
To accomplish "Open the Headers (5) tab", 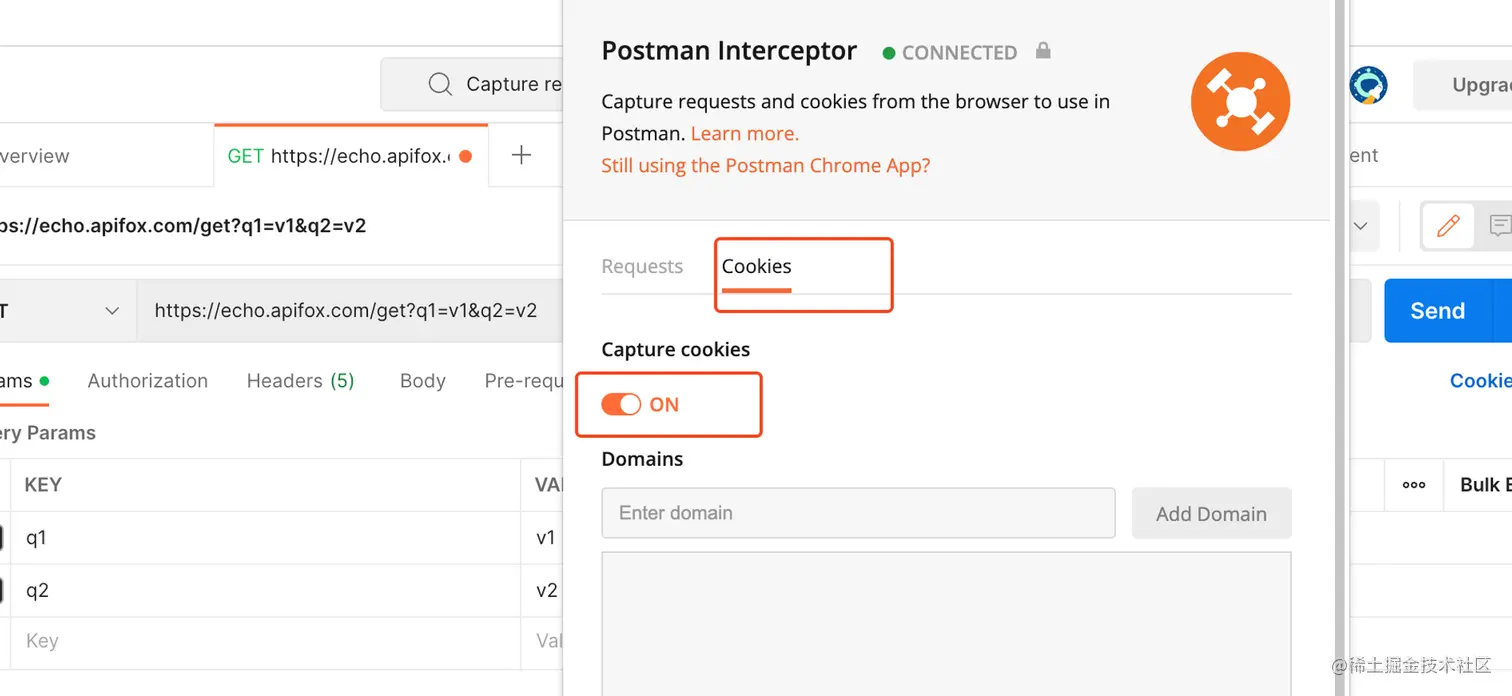I will coord(300,380).
